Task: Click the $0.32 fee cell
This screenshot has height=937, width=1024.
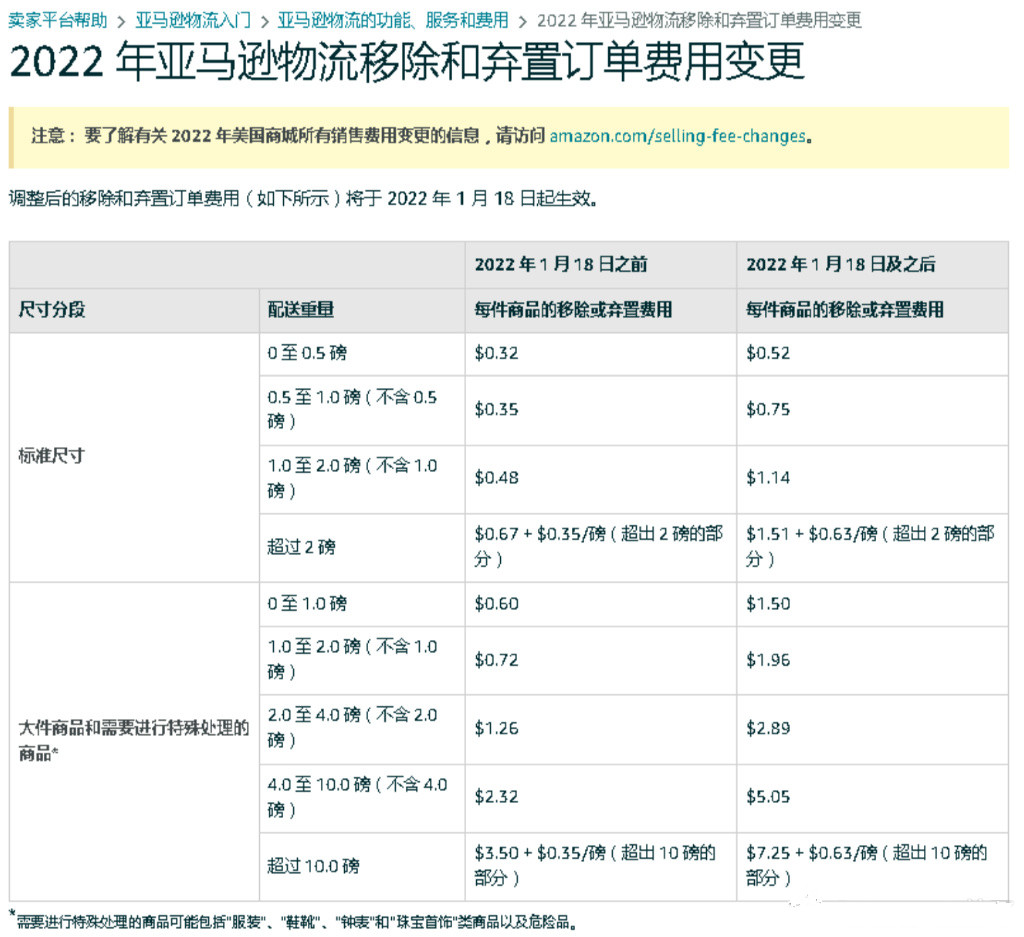Action: click(x=497, y=354)
